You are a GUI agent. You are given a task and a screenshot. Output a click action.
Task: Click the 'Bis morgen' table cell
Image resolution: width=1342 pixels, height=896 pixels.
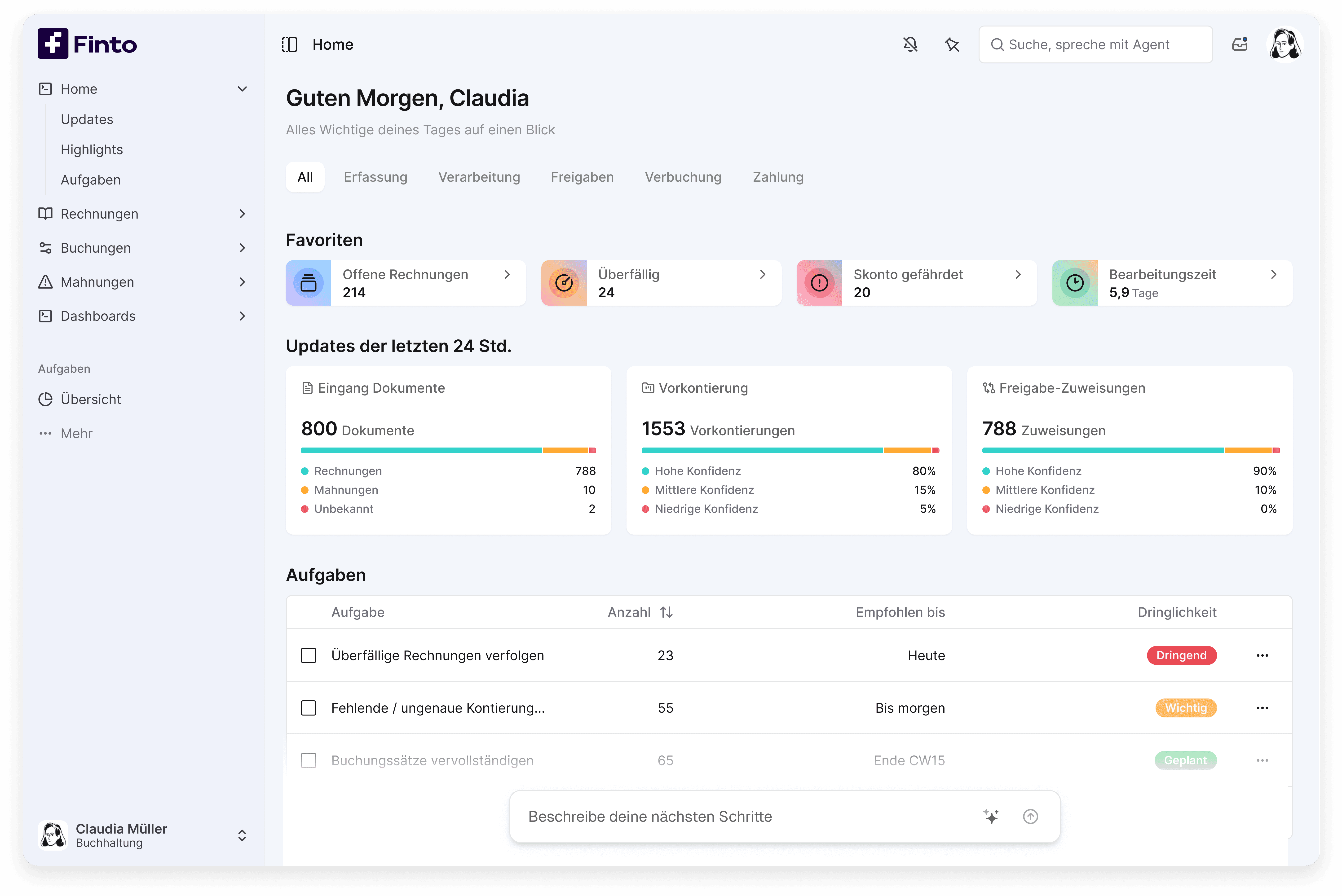pyautogui.click(x=910, y=708)
